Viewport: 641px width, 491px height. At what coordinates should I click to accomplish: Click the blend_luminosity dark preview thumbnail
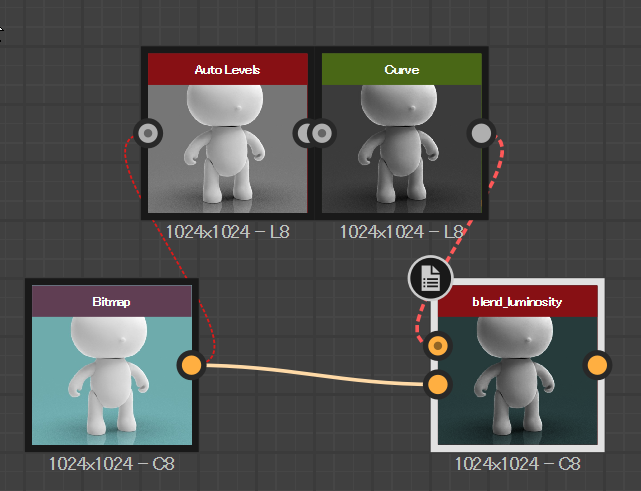(518, 381)
